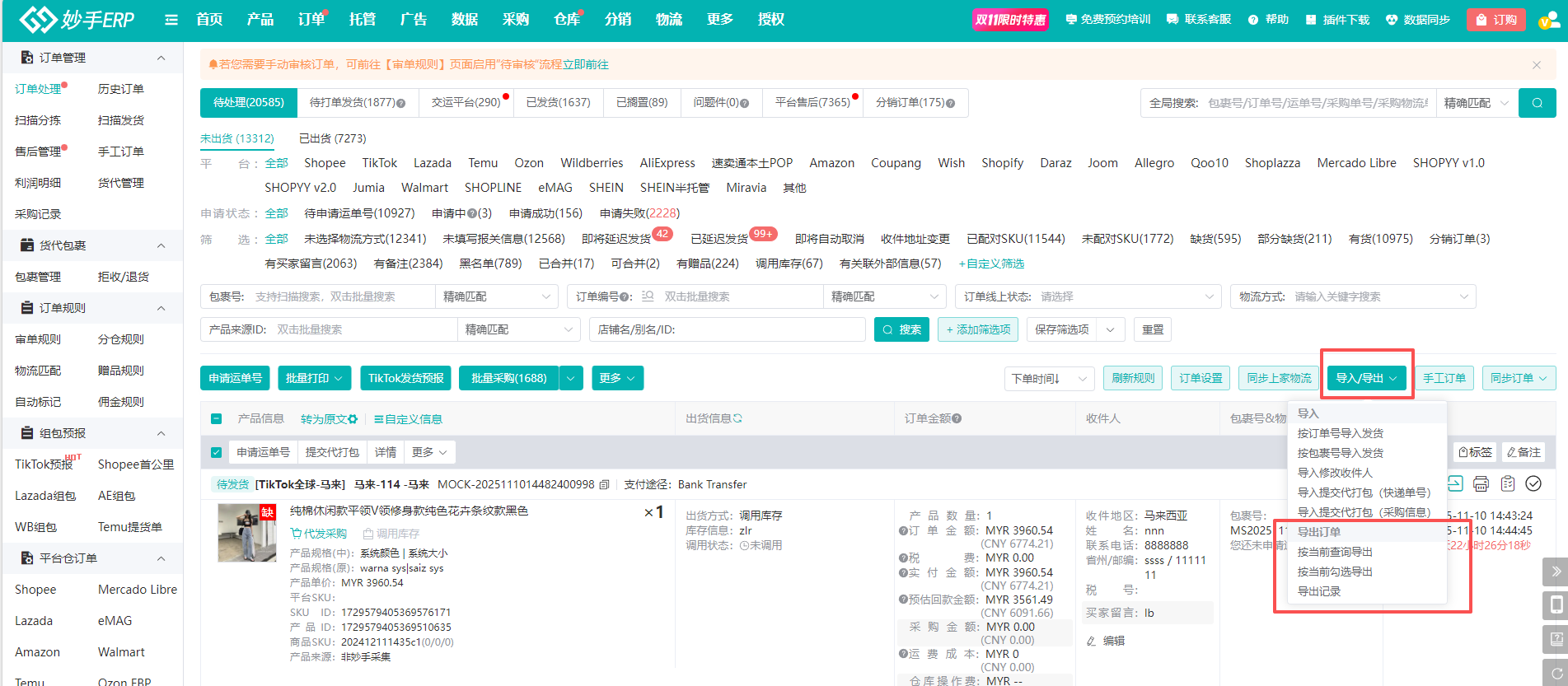Switch to the 已发货(1637) tab
The image size is (1568, 686).
pos(558,102)
